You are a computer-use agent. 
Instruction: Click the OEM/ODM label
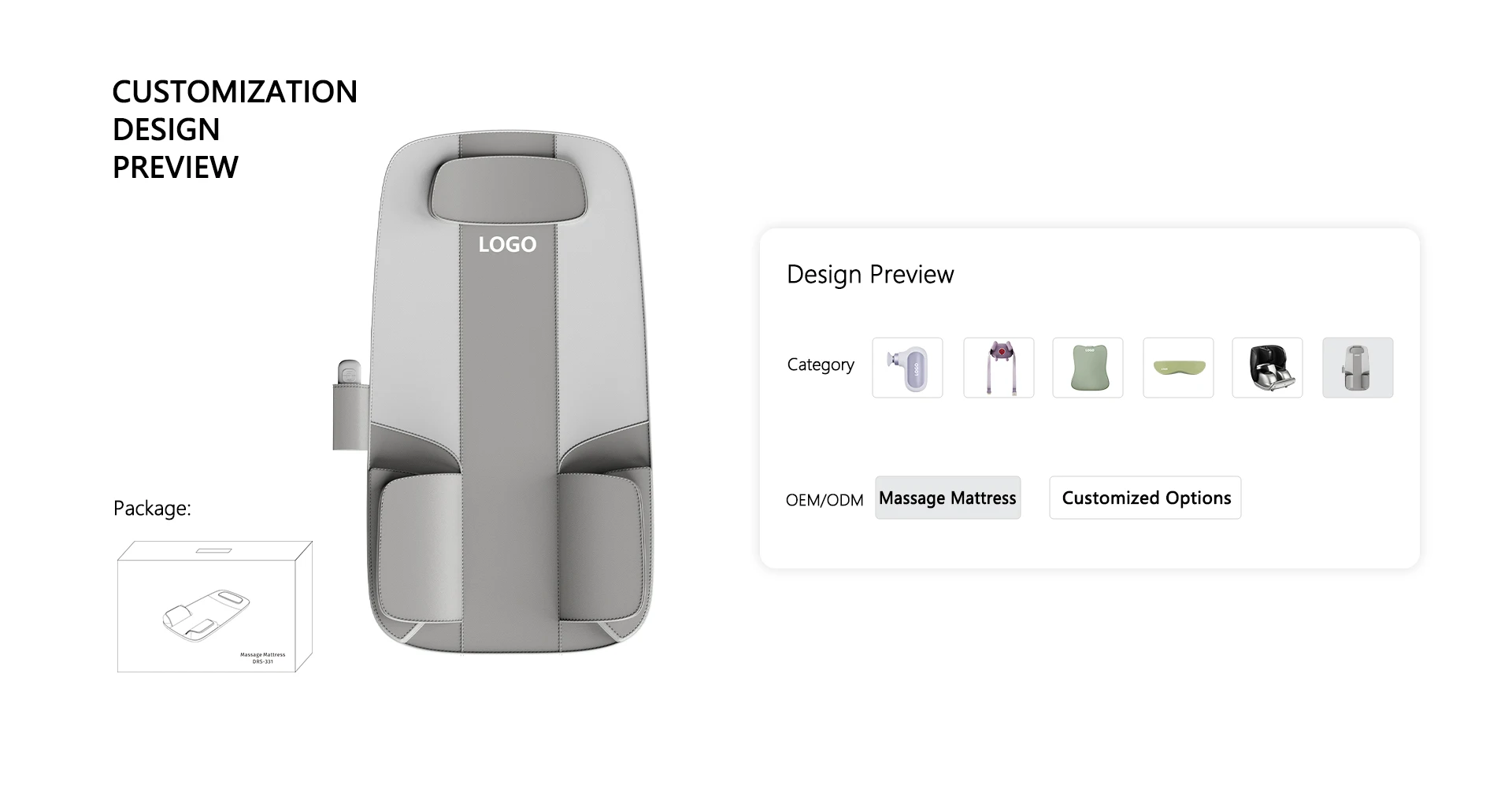coord(825,500)
